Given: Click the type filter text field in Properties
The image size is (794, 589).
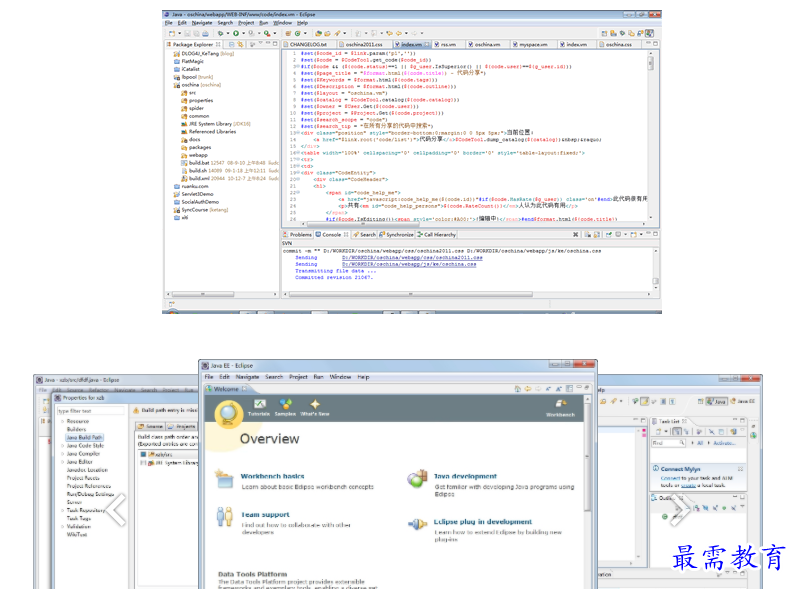Looking at the screenshot, I should [x=90, y=411].
